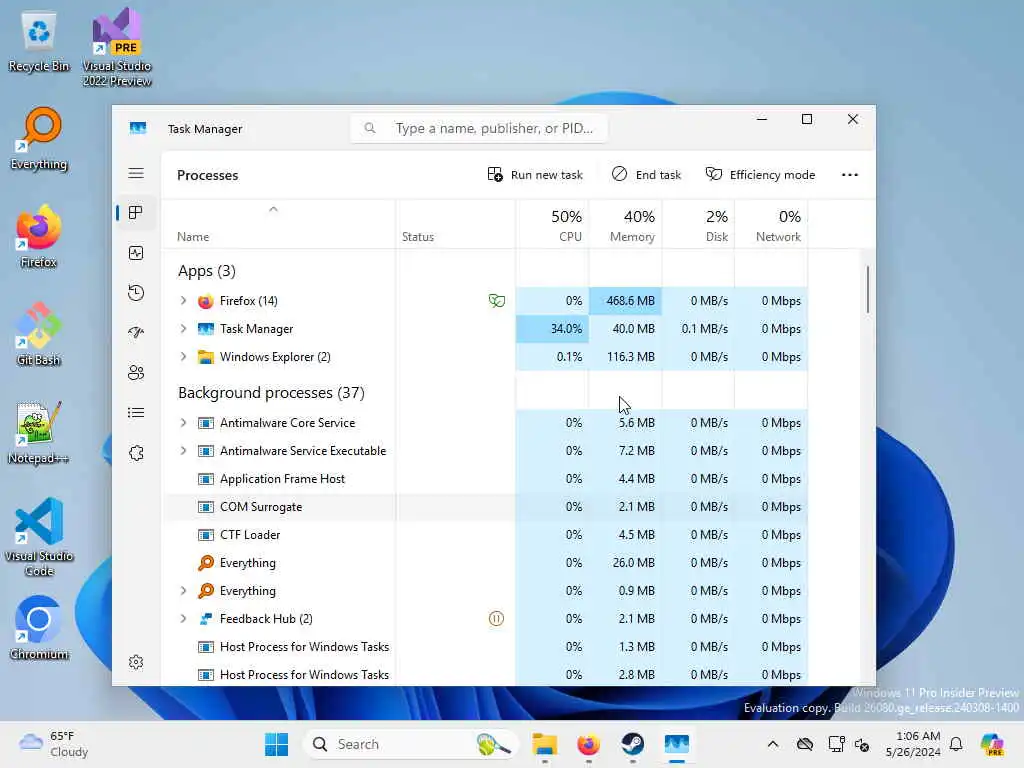Expand Antimalware Service Executable row

(184, 451)
